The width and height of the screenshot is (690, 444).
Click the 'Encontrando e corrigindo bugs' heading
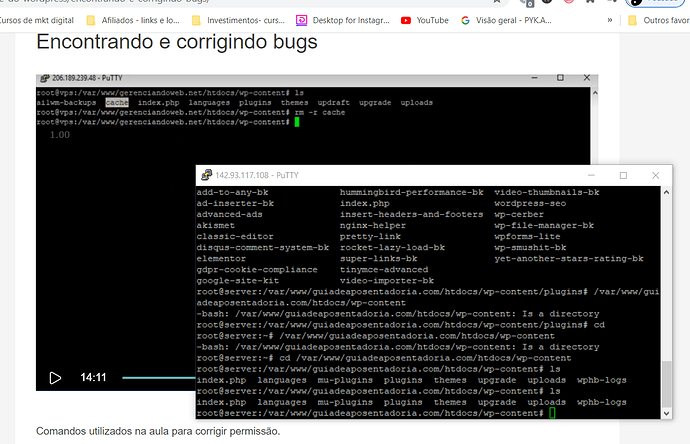(x=177, y=42)
